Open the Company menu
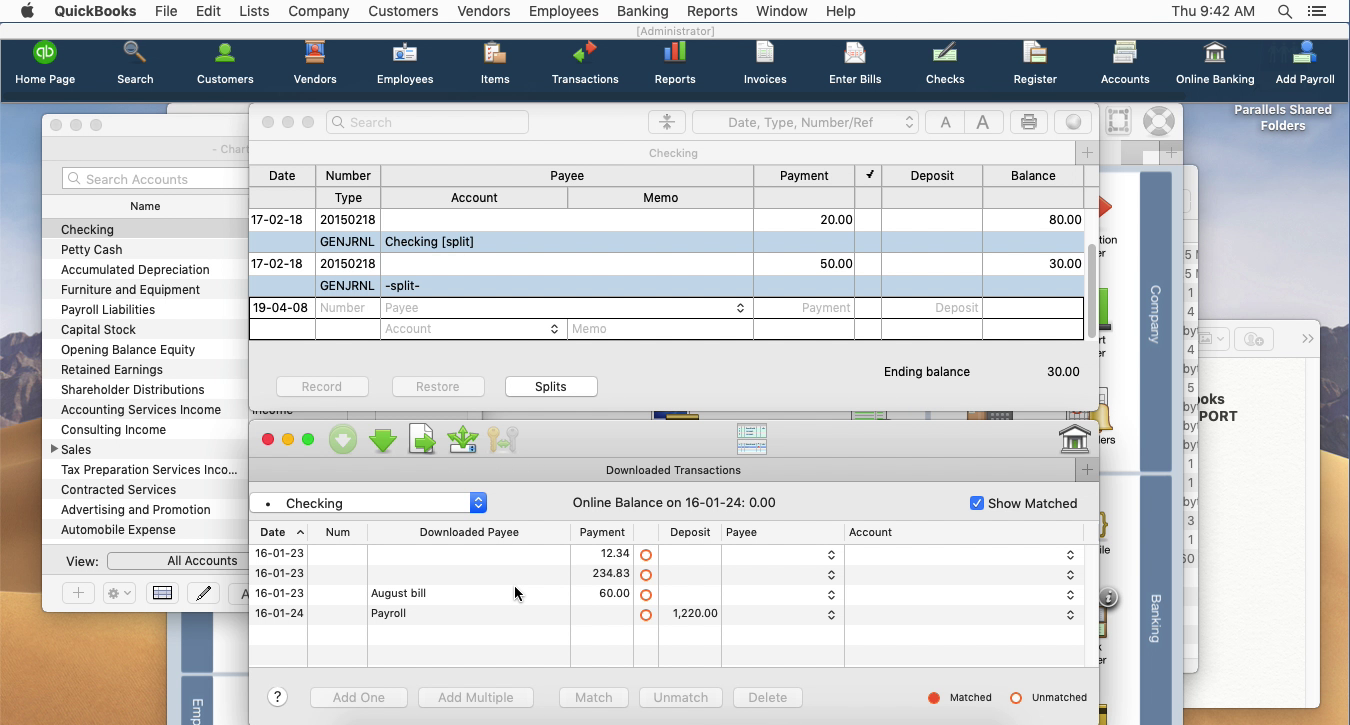The width and height of the screenshot is (1350, 725). 318,11
